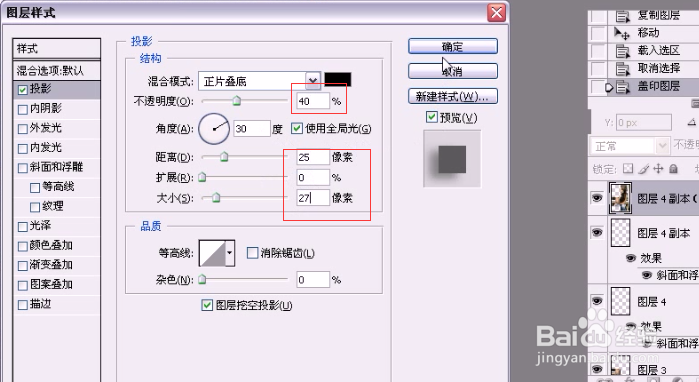699x382 pixels.
Task: Enable the 颜色叠加 checkbox
Action: click(x=23, y=246)
